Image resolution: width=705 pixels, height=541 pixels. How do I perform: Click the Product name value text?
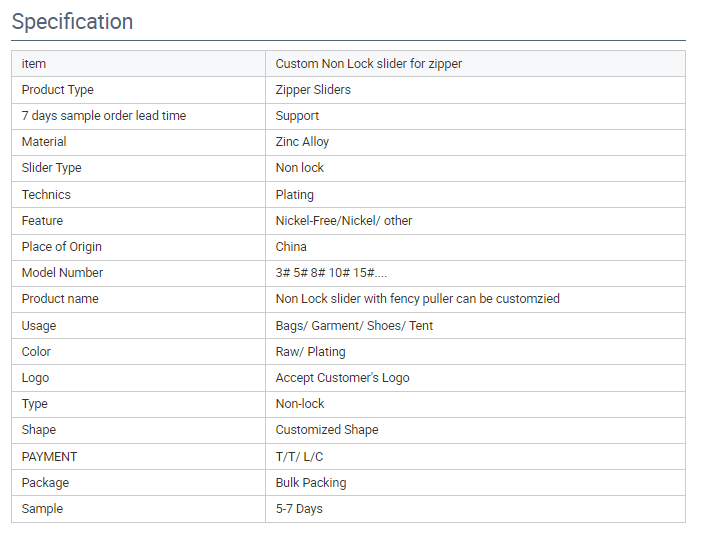[417, 299]
